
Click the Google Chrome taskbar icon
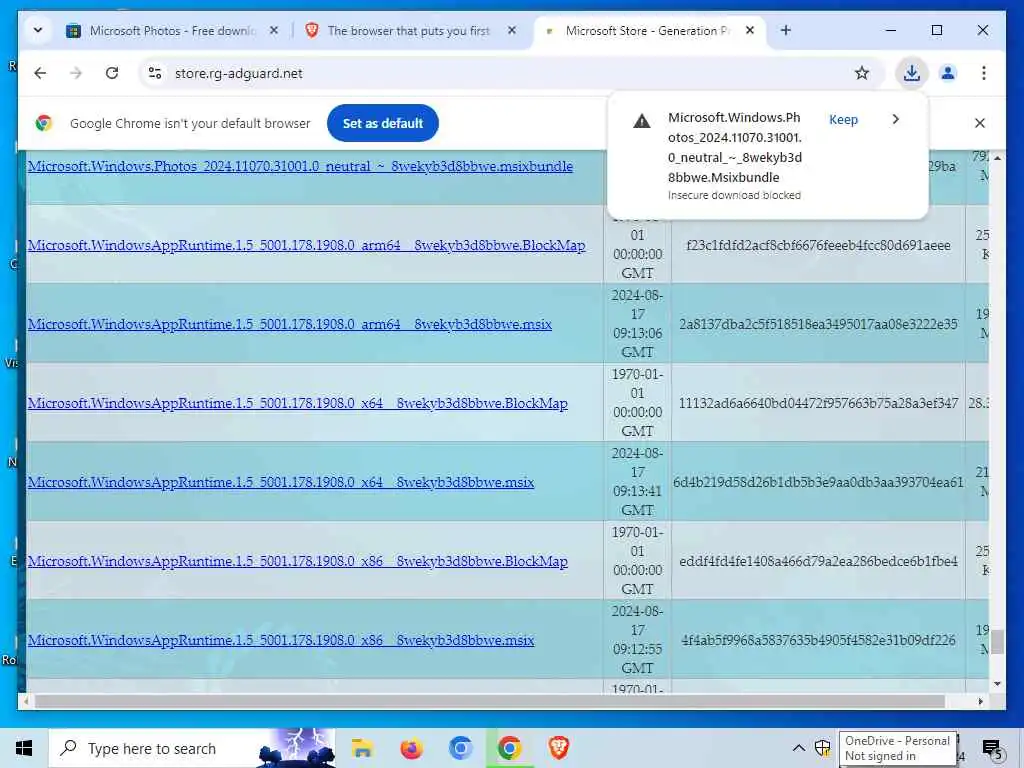point(509,748)
